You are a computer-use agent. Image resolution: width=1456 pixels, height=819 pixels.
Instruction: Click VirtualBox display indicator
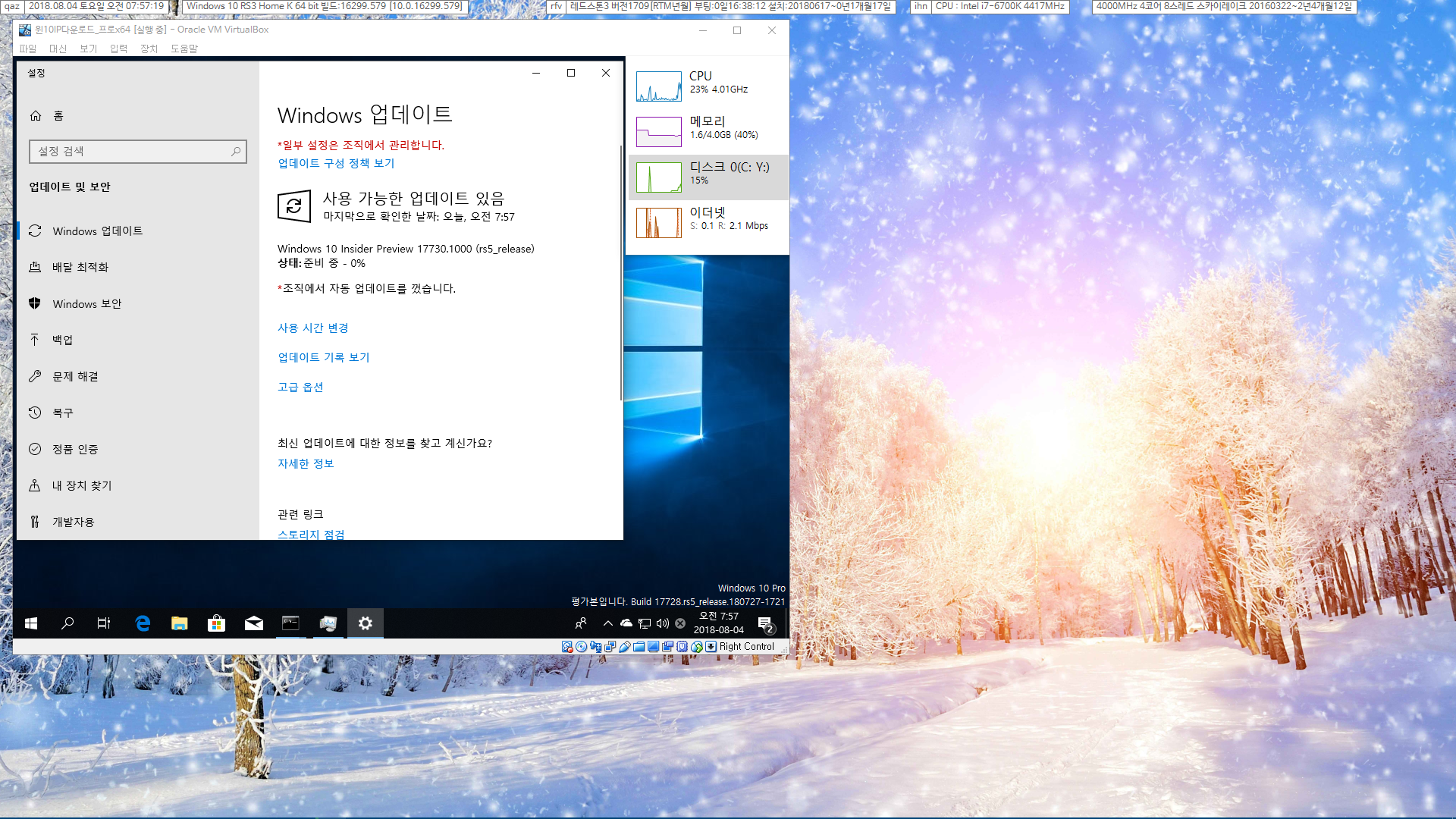[653, 647]
